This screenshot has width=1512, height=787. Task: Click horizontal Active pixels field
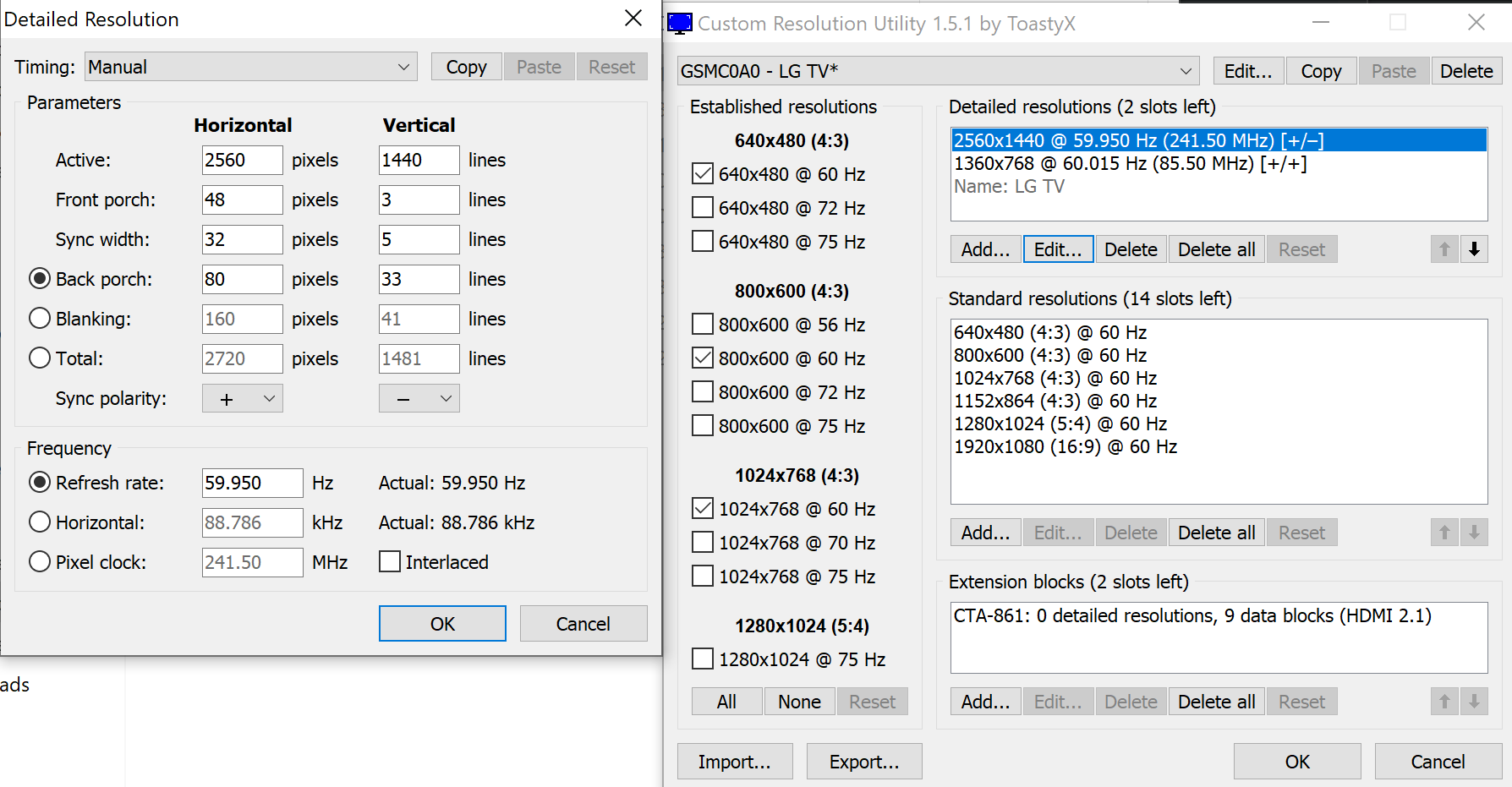click(x=243, y=160)
